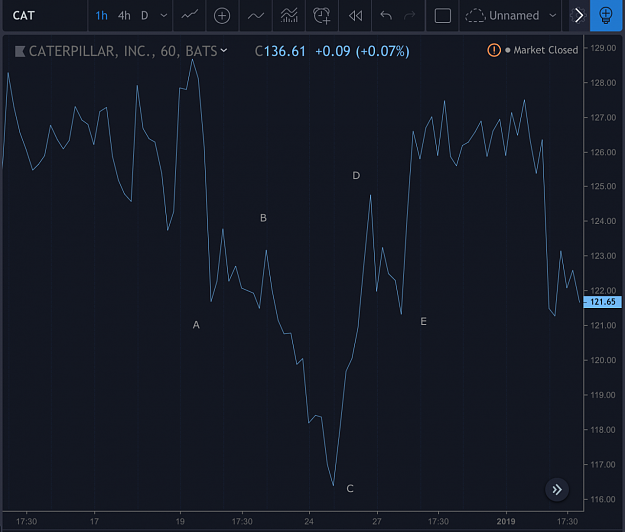Click the CAT symbol search field
The image size is (625, 532).
tap(45, 16)
